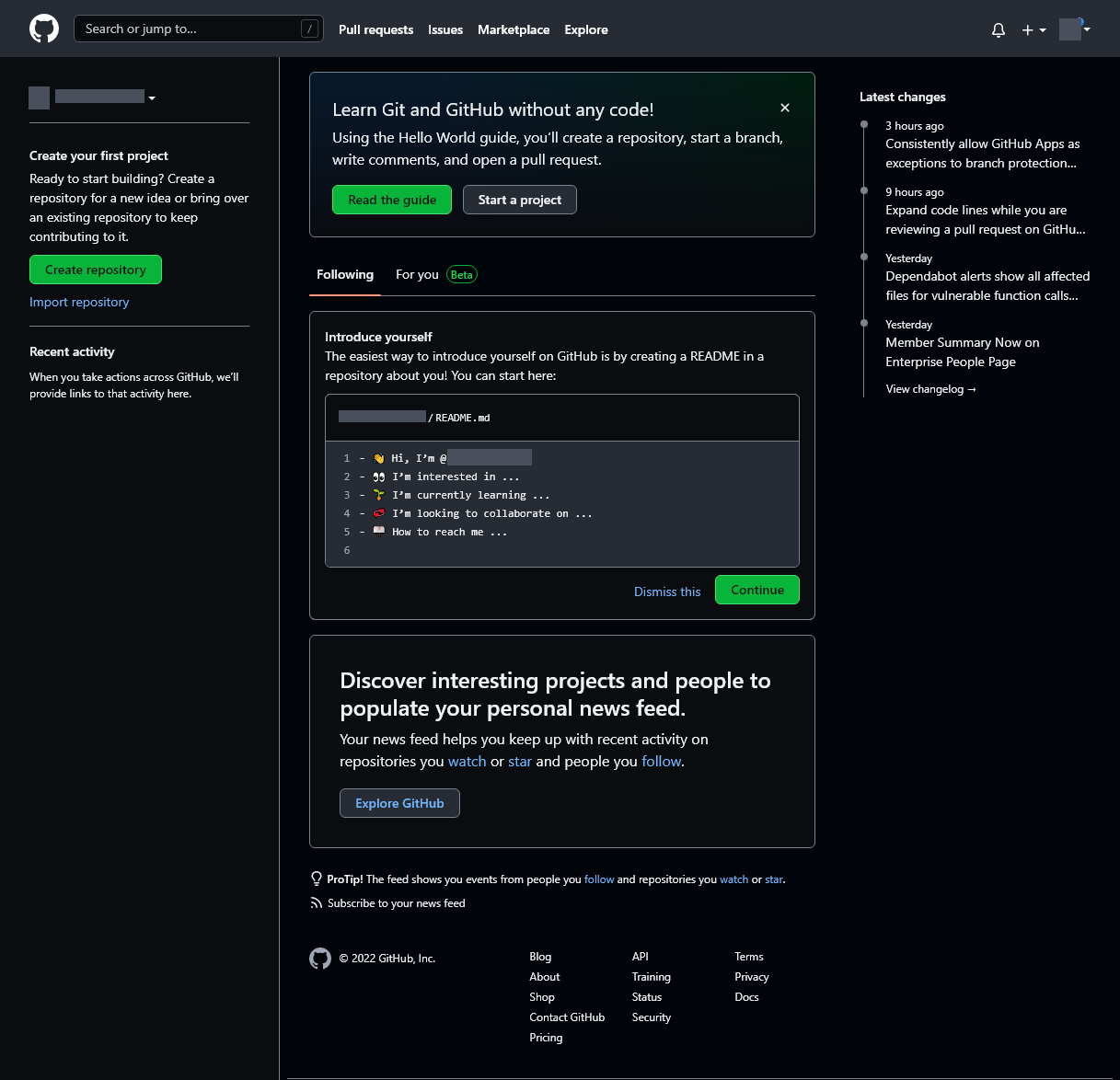Click star link in the ProTip line
1120x1080 pixels.
pyautogui.click(x=774, y=879)
